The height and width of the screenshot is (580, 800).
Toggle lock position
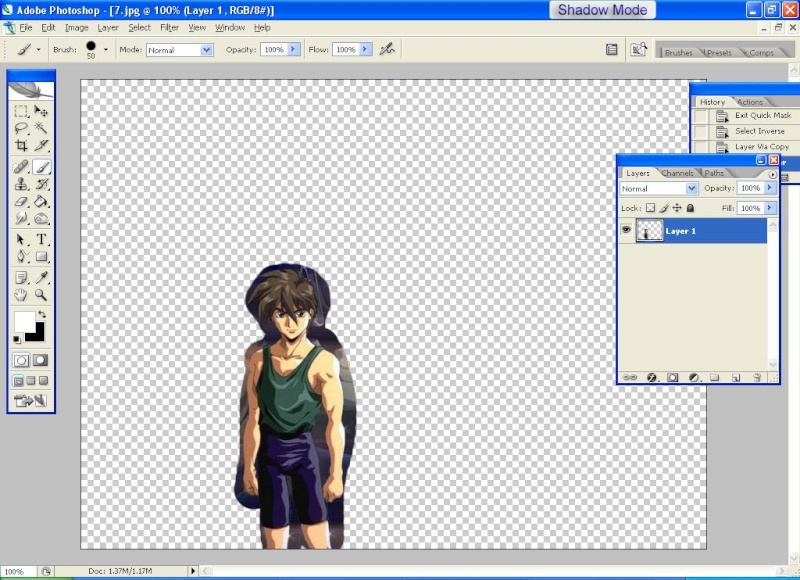(677, 208)
